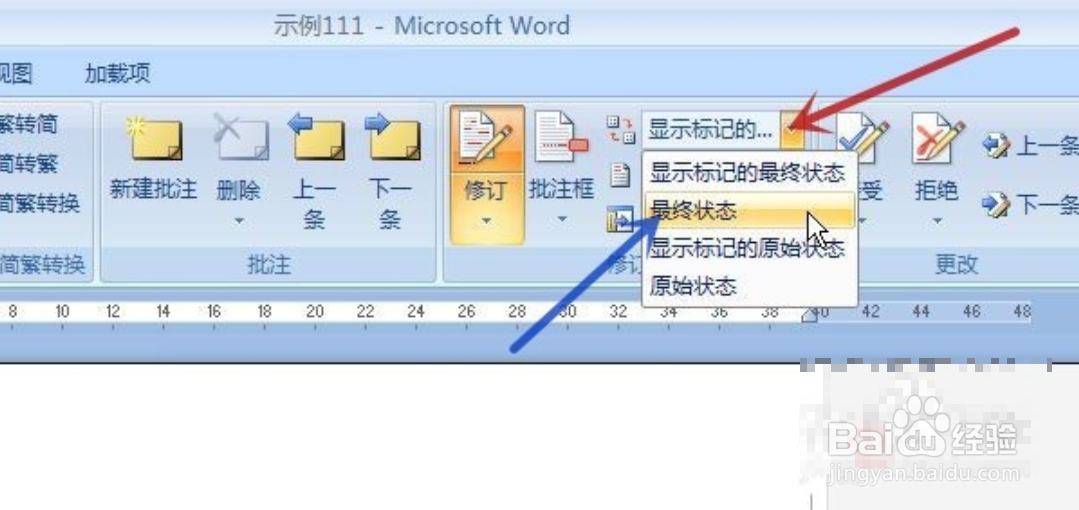Click the horizontal ruler at mark 20
Screen dimensions: 1079x510
tap(314, 312)
